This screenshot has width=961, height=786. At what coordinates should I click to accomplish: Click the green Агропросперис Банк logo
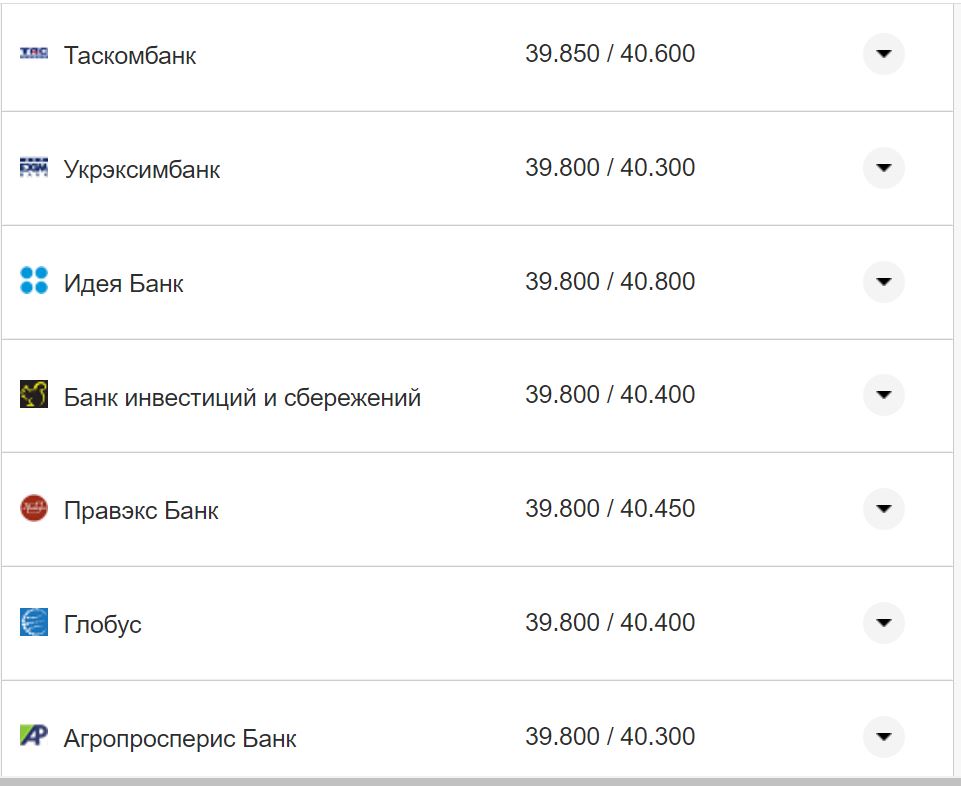point(35,736)
